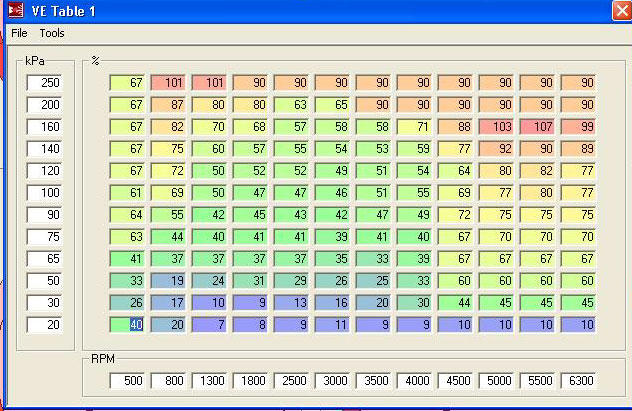Select the VE cell with value 29

[x=291, y=281]
